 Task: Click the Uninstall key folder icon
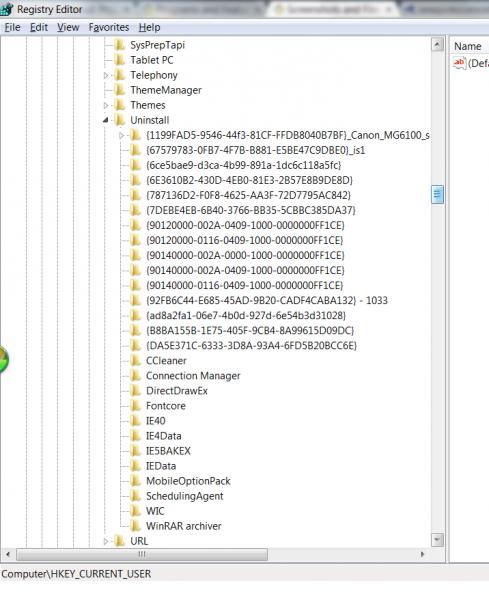point(120,120)
